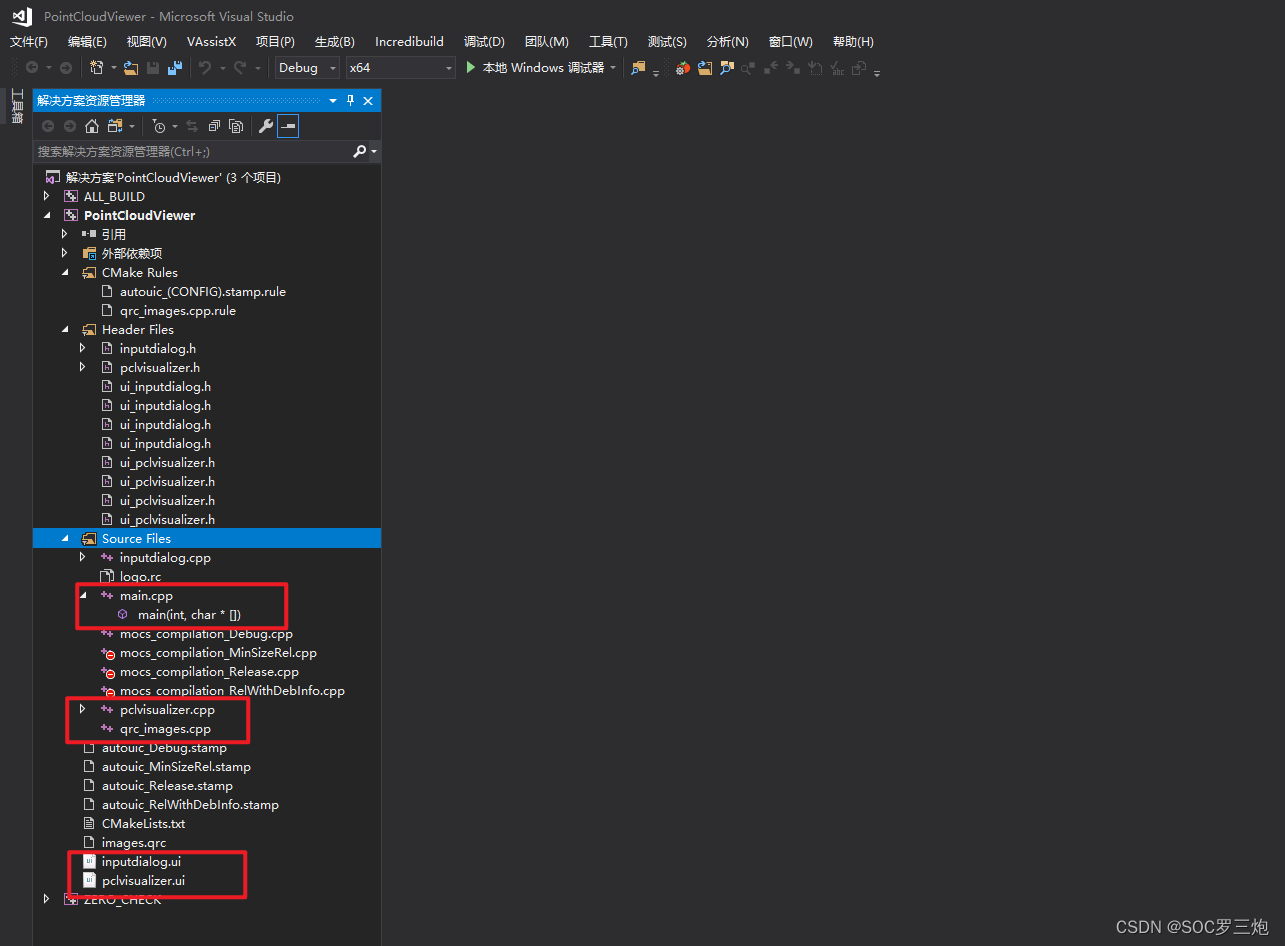Select mocs_compilation_Debug.cpp file

(x=206, y=633)
